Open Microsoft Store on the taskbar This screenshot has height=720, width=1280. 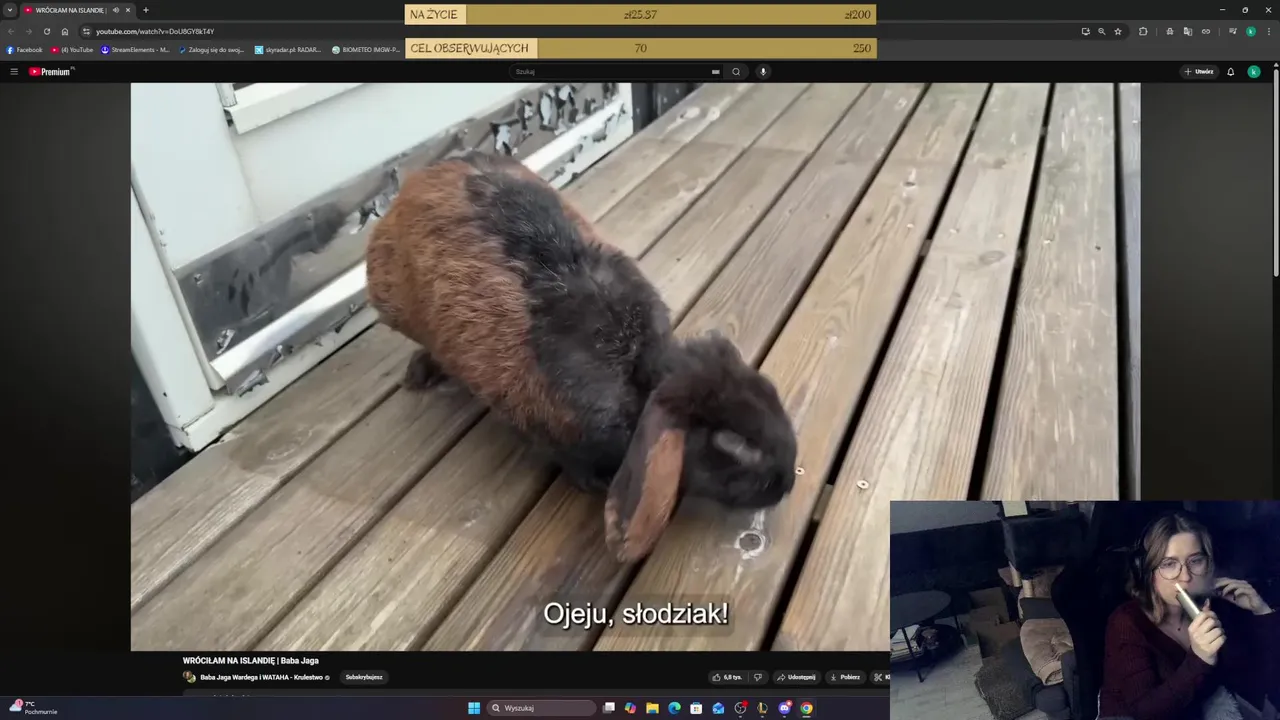(x=696, y=708)
